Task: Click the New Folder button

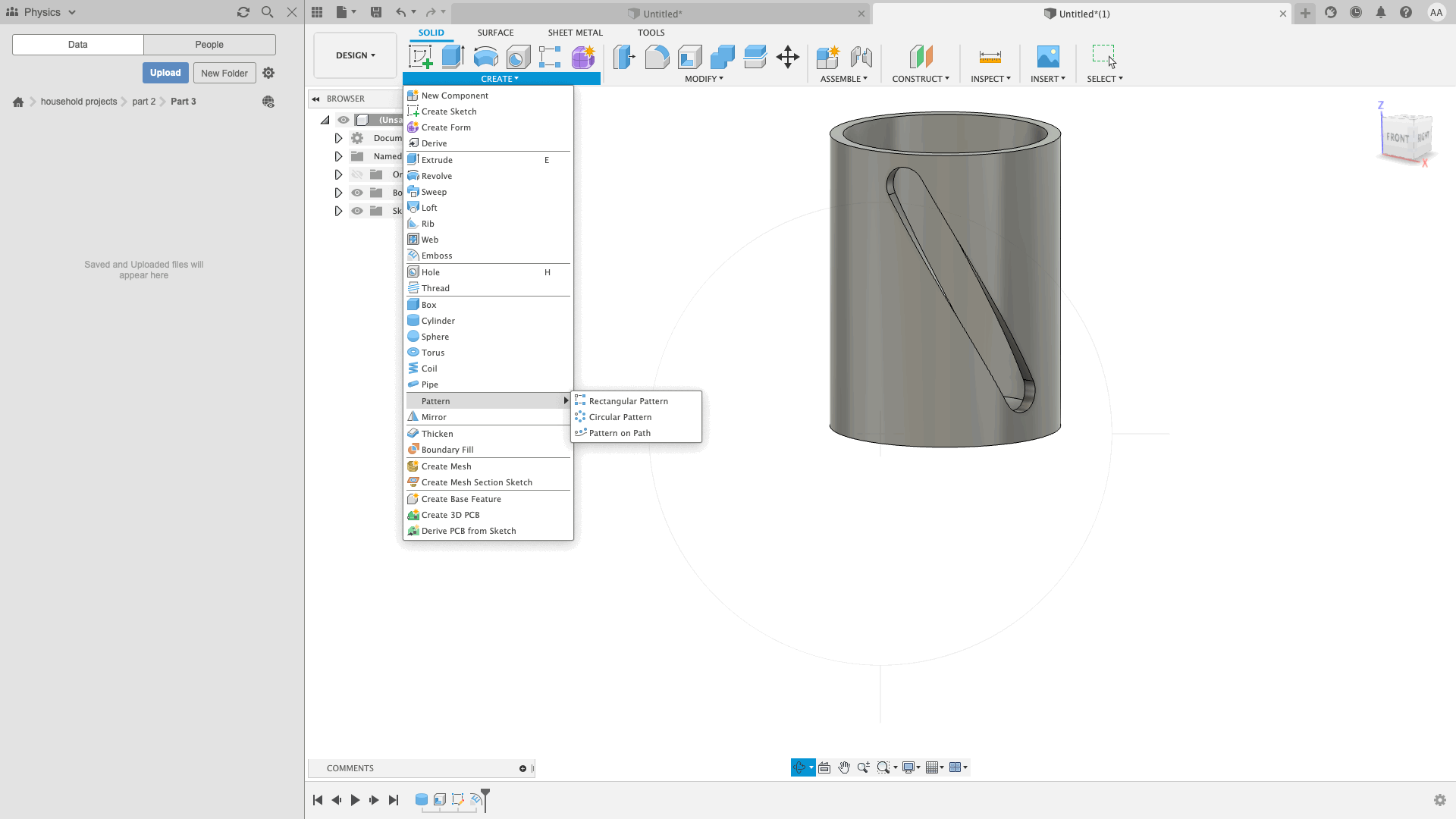Action: point(224,73)
